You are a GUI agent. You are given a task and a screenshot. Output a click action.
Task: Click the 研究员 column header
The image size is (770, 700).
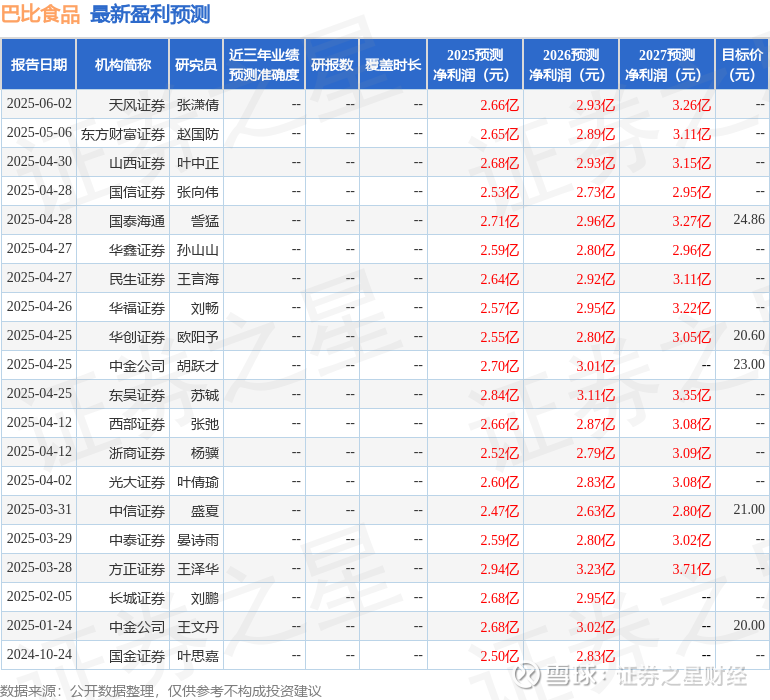click(x=196, y=65)
